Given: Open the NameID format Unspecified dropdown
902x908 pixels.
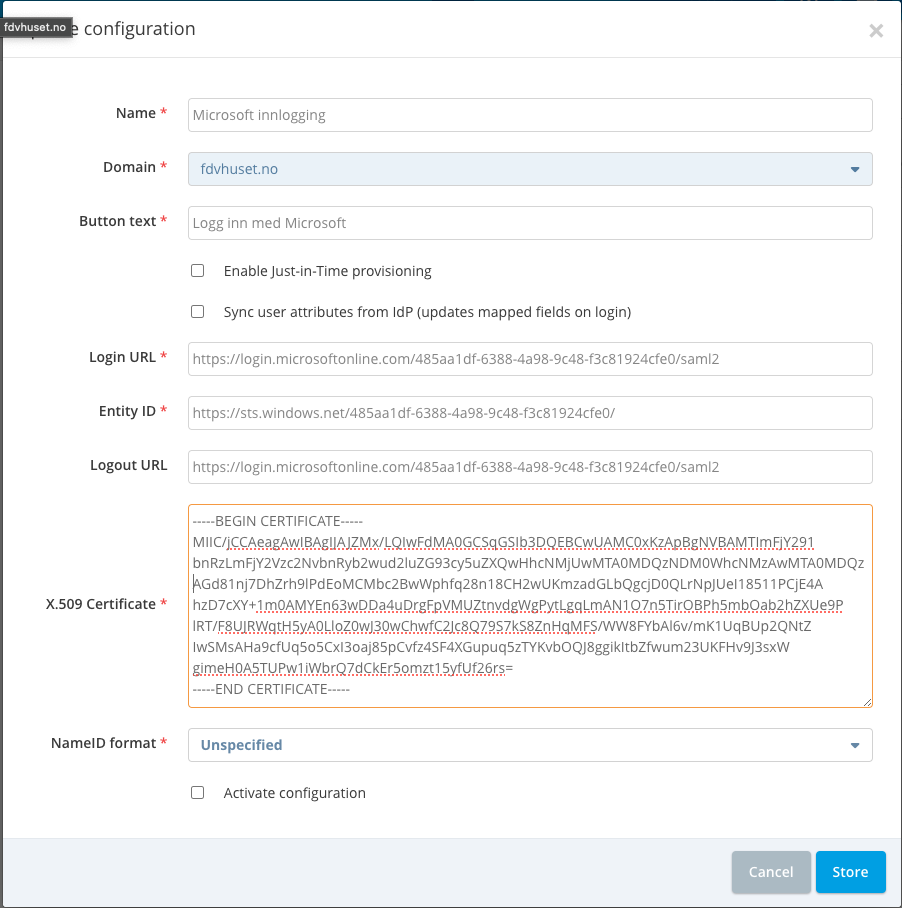Looking at the screenshot, I should tap(530, 745).
